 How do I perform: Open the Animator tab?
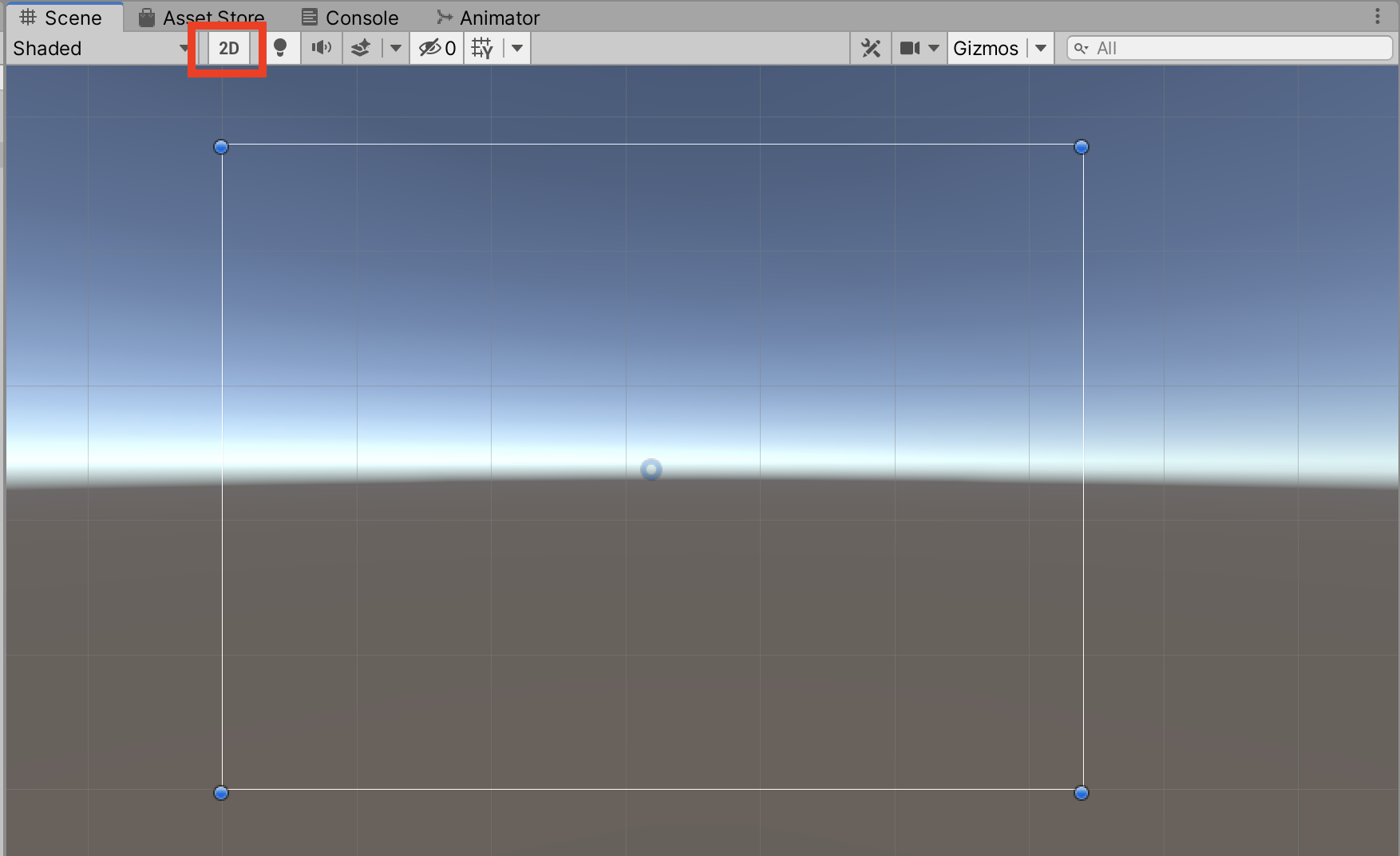(488, 18)
